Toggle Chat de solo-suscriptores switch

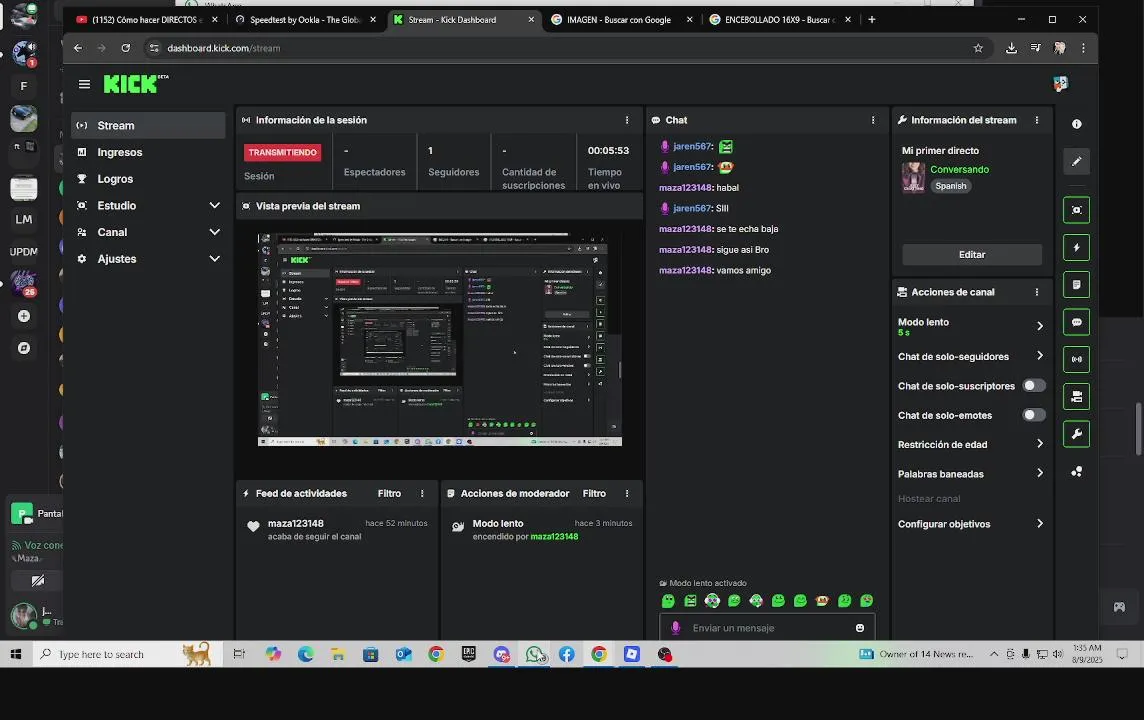[1033, 386]
